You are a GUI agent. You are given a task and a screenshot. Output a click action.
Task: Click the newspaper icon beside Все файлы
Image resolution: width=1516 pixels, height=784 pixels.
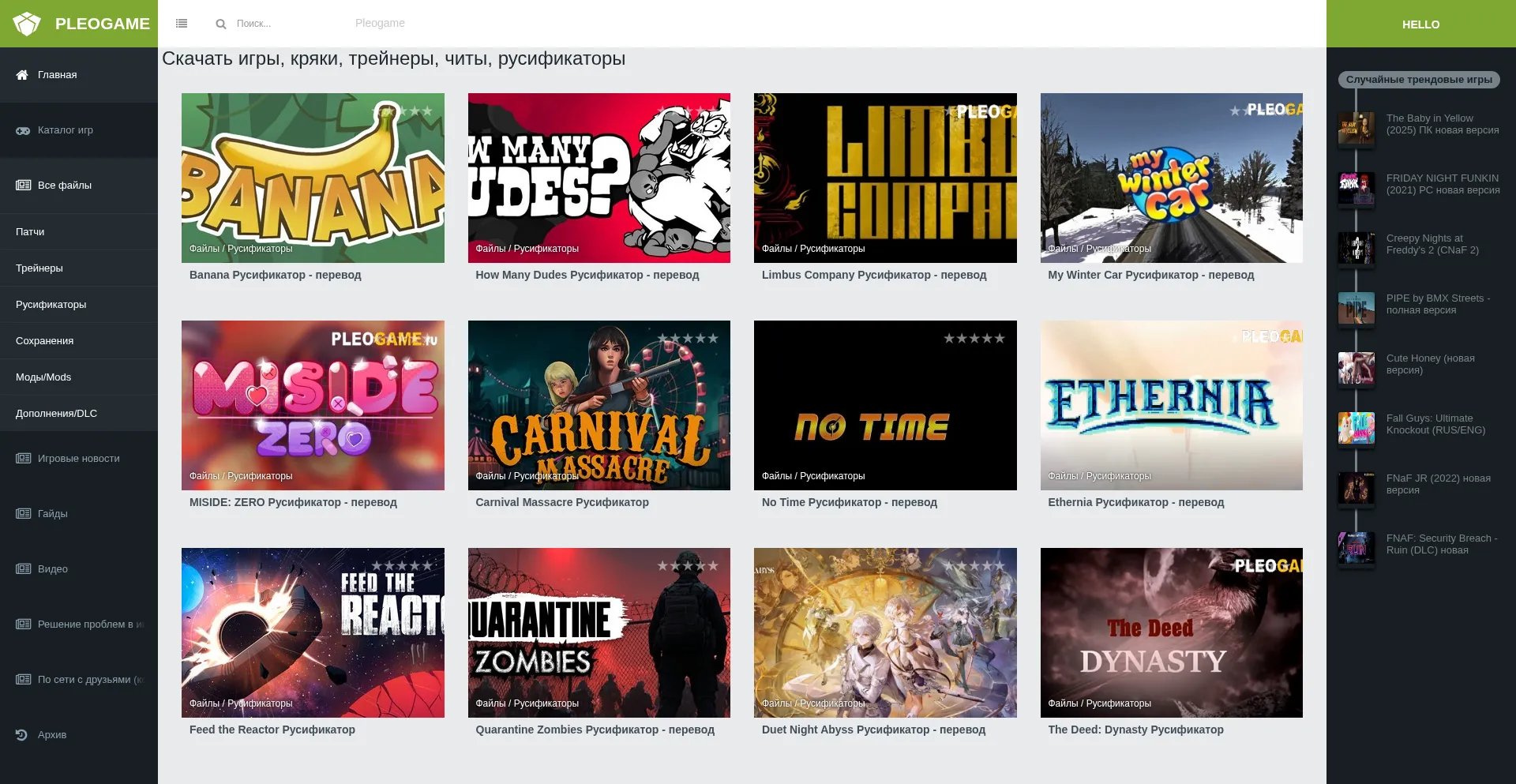23,186
